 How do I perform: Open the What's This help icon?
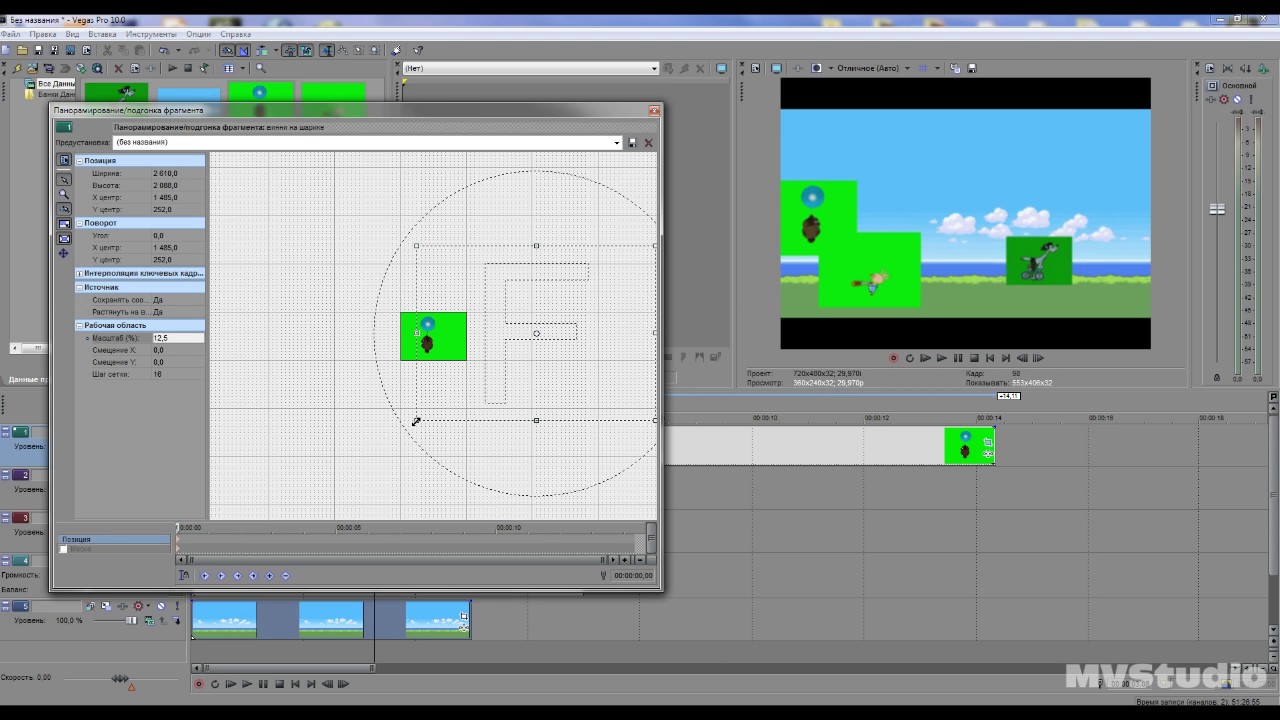point(418,50)
